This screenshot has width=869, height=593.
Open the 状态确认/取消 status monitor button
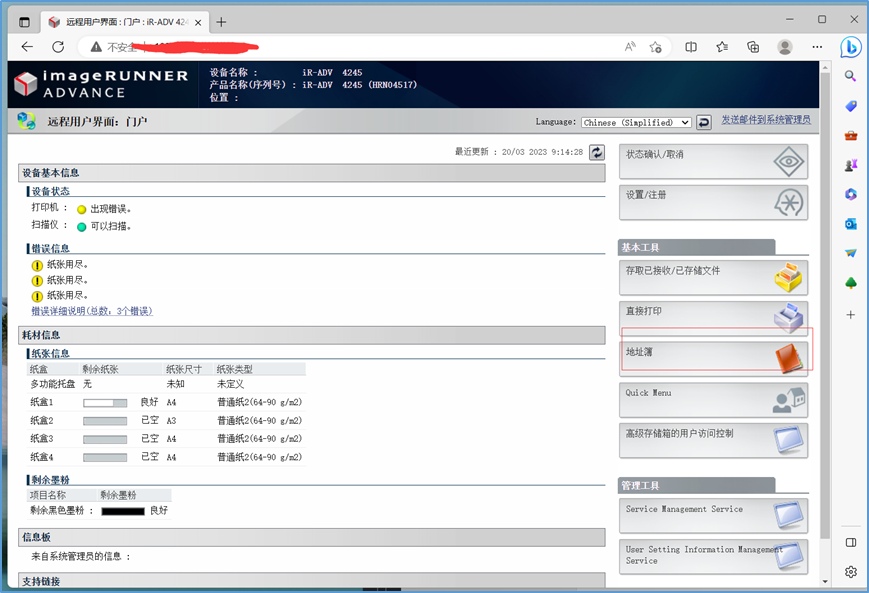(713, 161)
